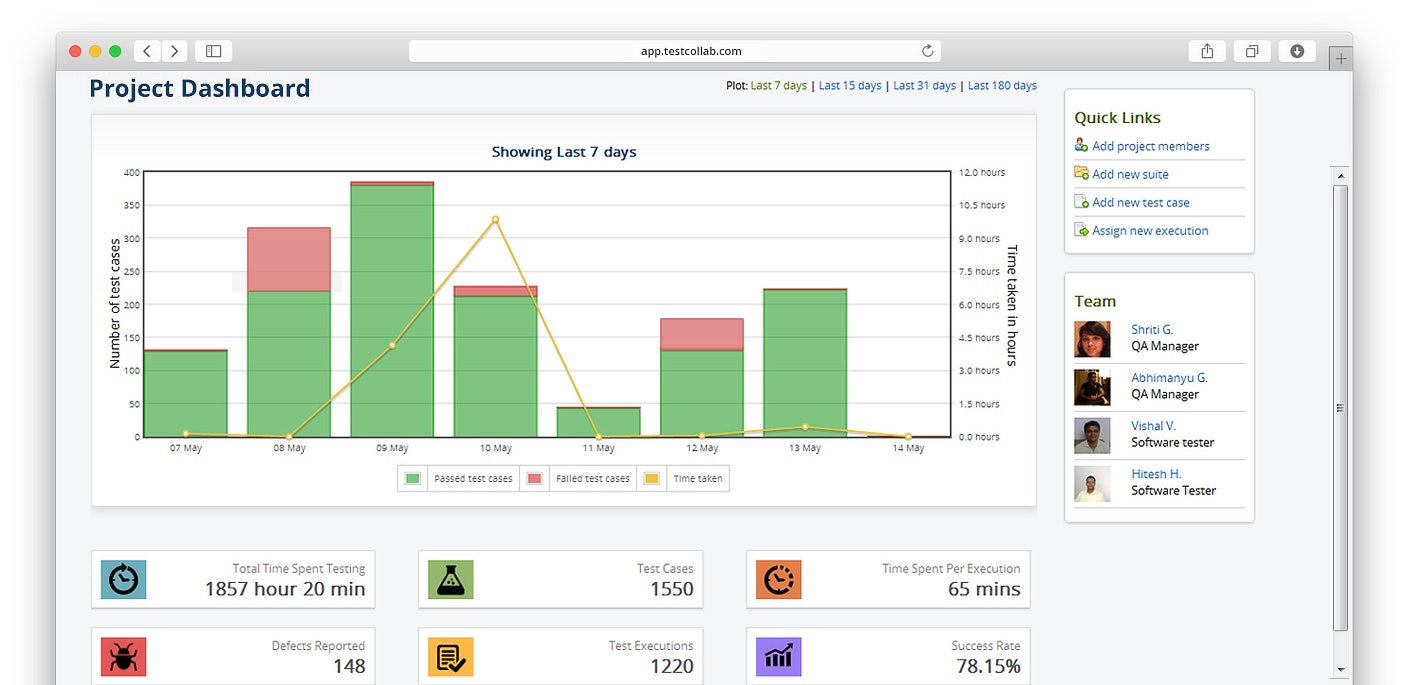
Task: Click the Passed test cases legend label
Action: (x=473, y=479)
